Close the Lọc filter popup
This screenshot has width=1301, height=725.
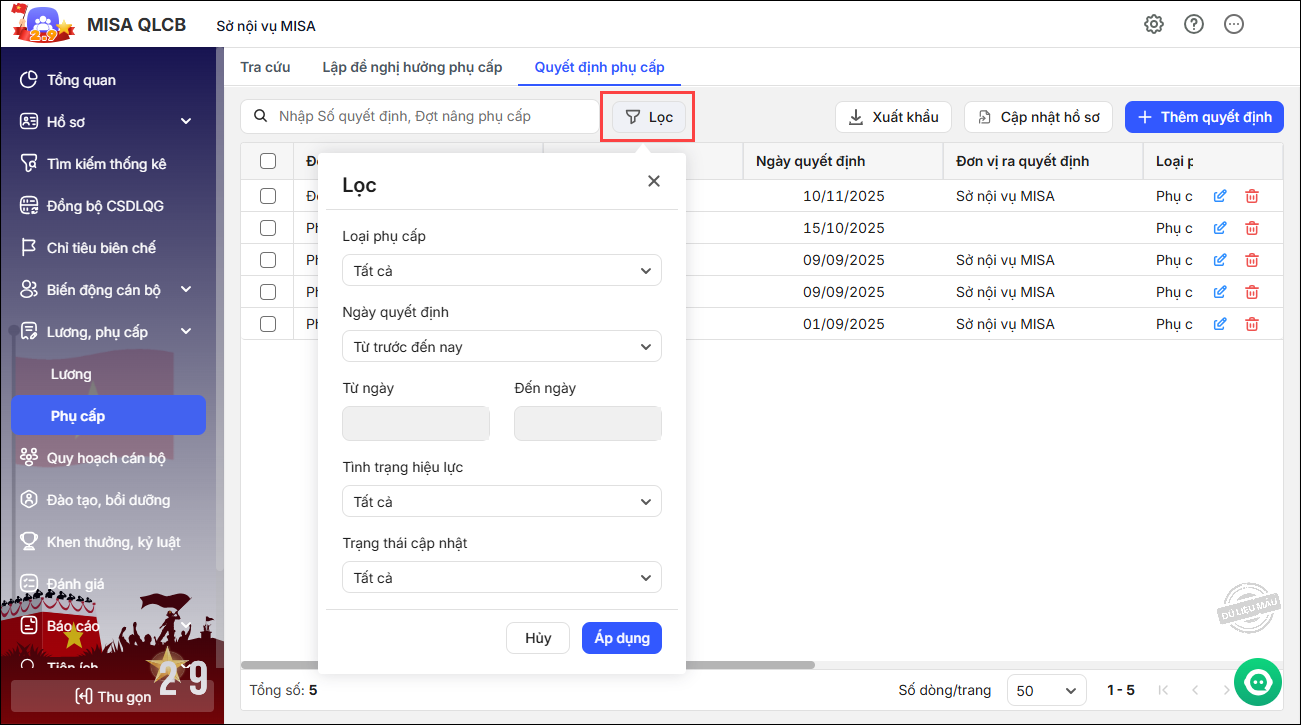click(x=654, y=181)
